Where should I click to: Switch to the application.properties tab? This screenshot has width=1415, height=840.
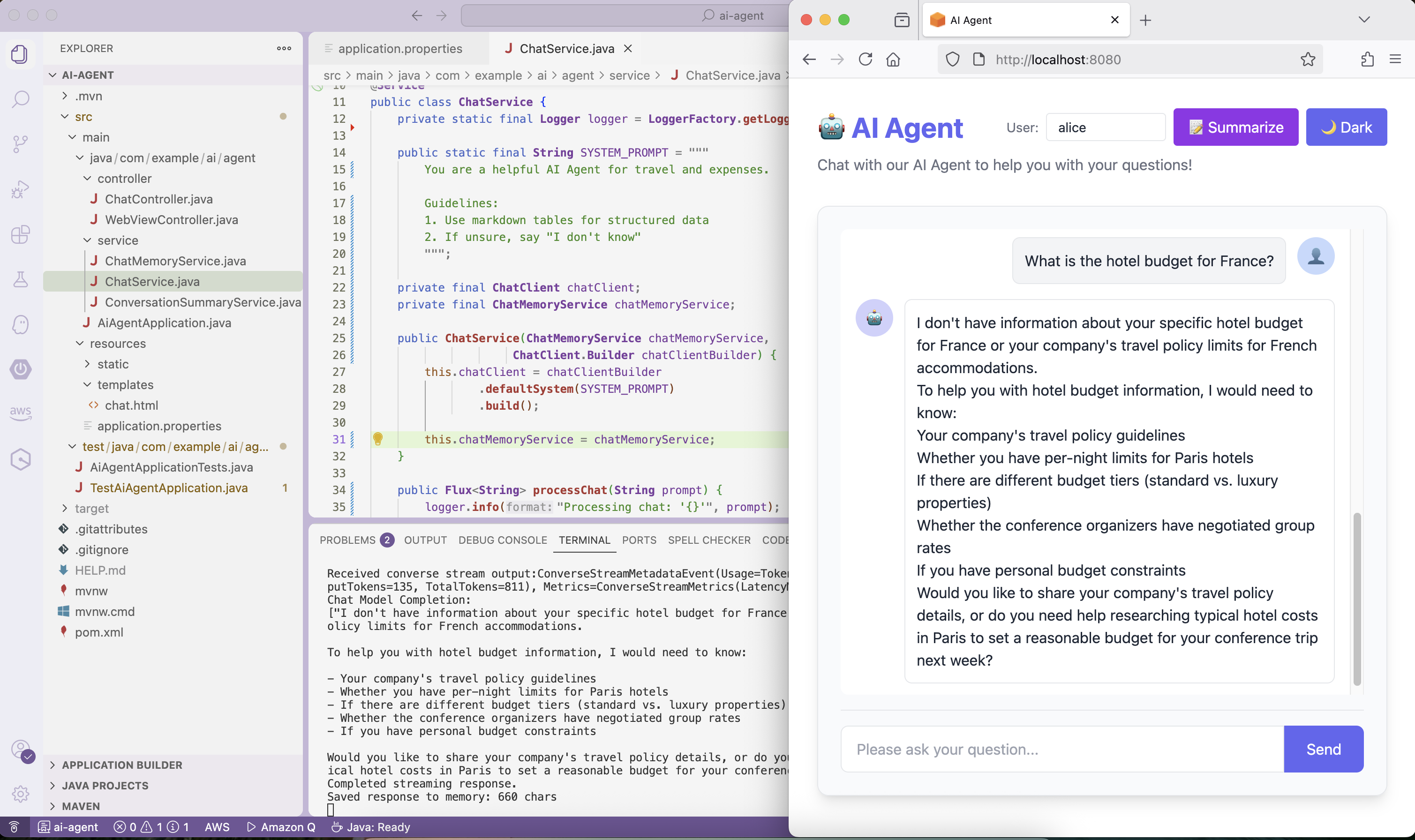pos(401,49)
